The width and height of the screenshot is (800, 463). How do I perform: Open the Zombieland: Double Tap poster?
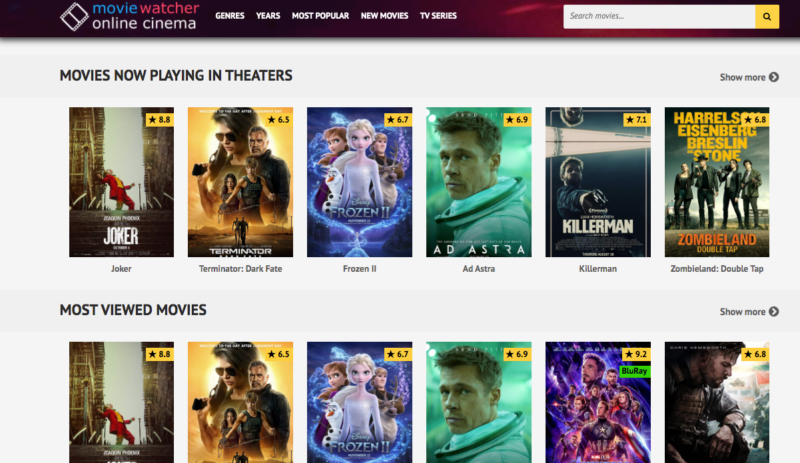[717, 182]
